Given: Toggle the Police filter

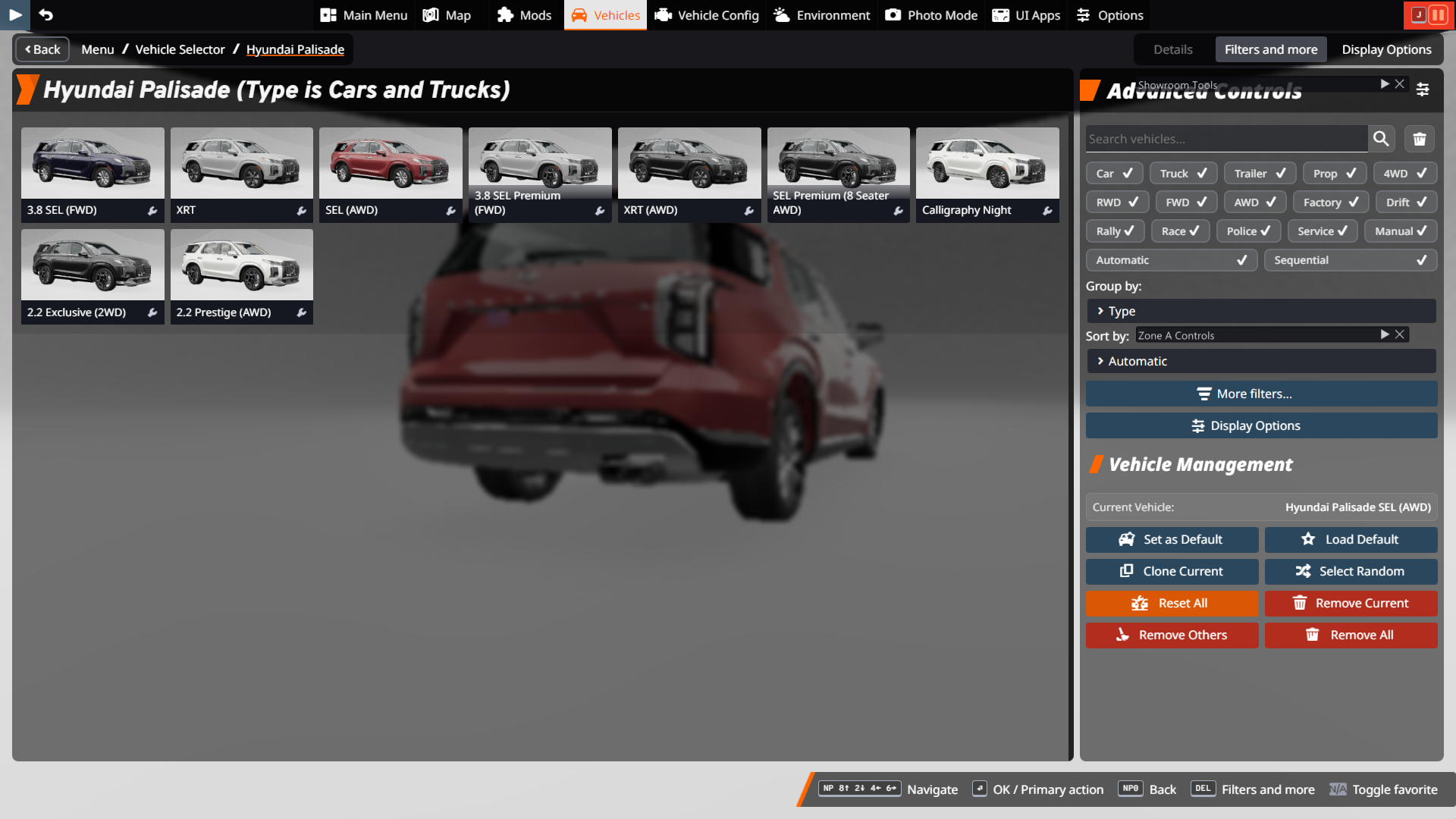Looking at the screenshot, I should (x=1248, y=231).
